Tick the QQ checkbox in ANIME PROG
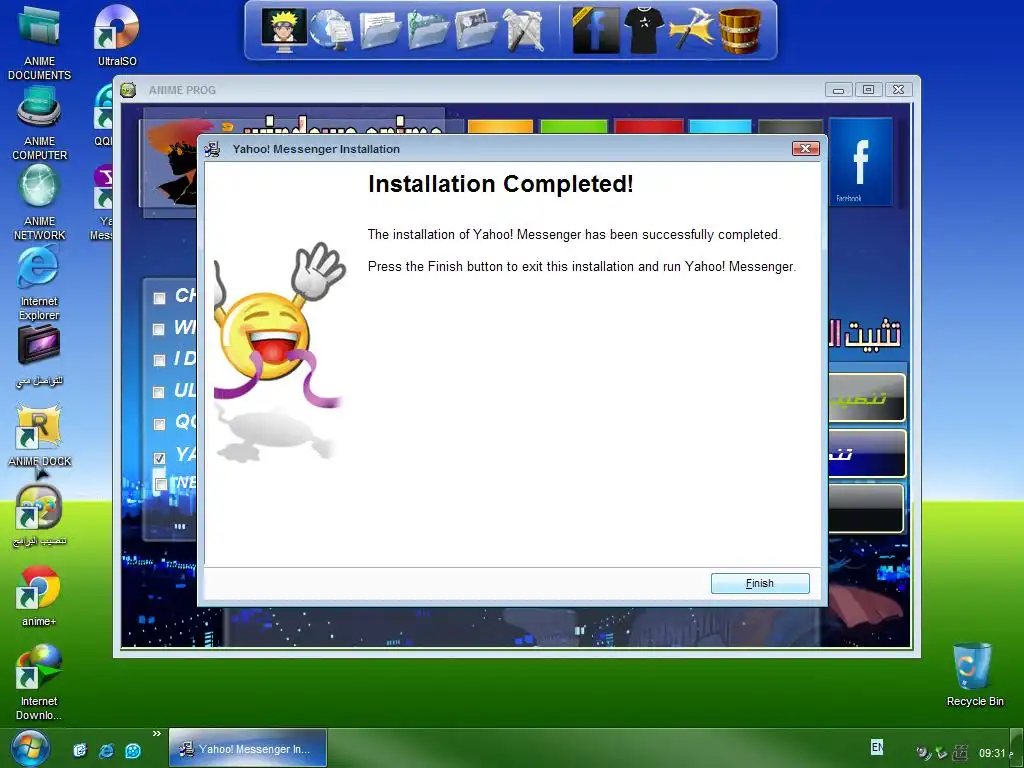1024x768 pixels. [x=159, y=424]
